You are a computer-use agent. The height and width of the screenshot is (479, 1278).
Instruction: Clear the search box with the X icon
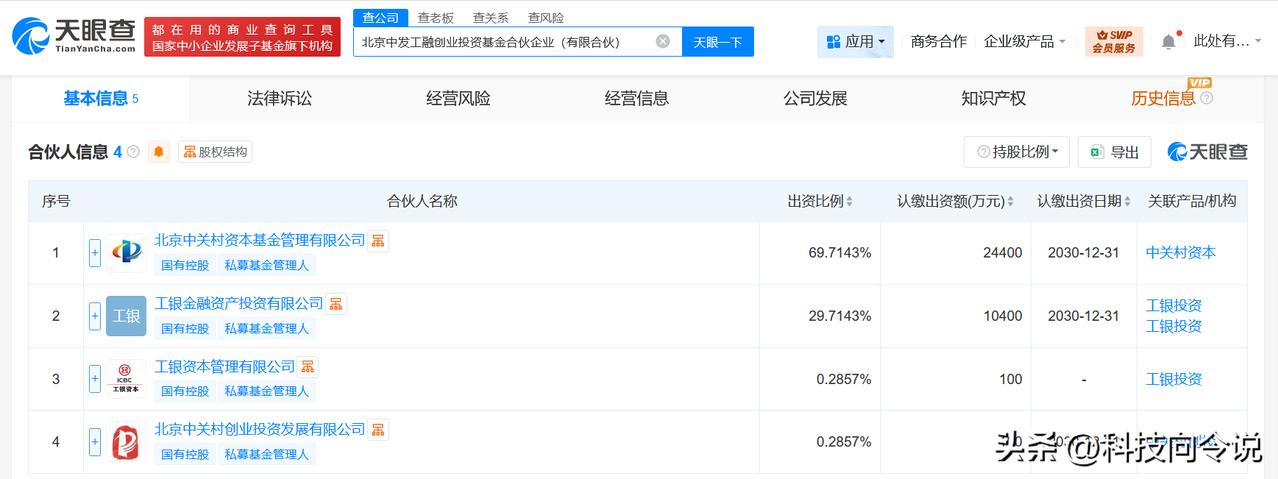pos(663,41)
